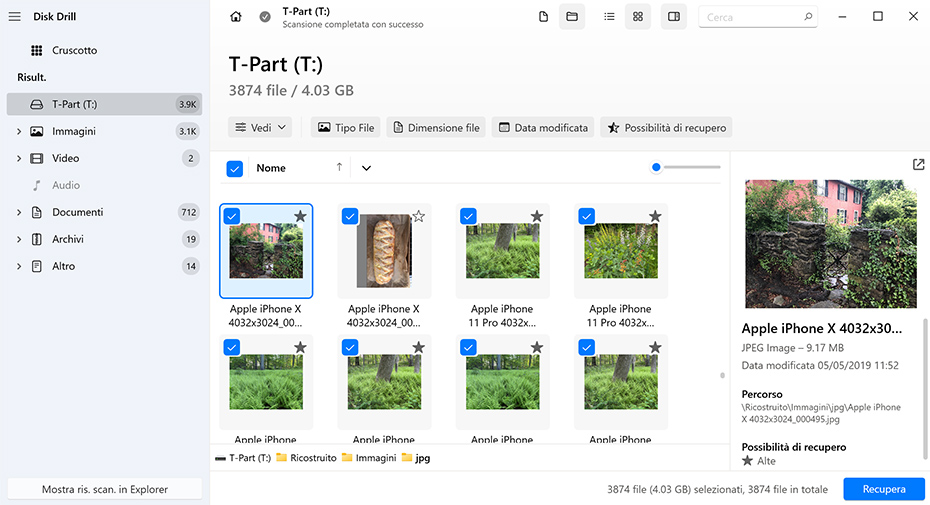Open the Vedi dropdown
The image size is (930, 505).
[261, 128]
